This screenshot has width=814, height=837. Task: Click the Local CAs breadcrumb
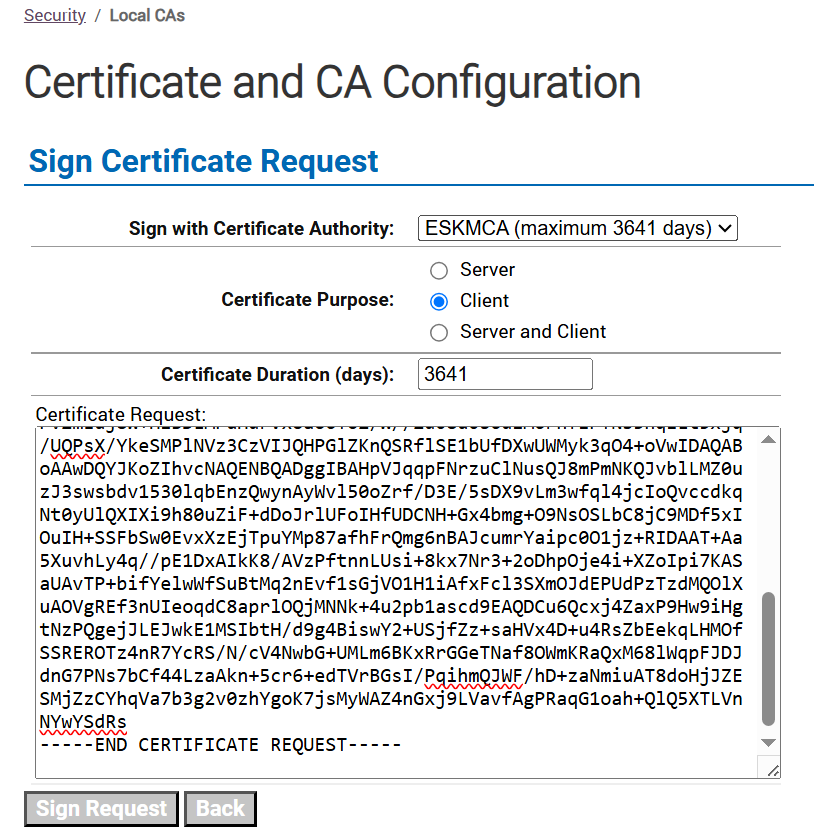[147, 15]
